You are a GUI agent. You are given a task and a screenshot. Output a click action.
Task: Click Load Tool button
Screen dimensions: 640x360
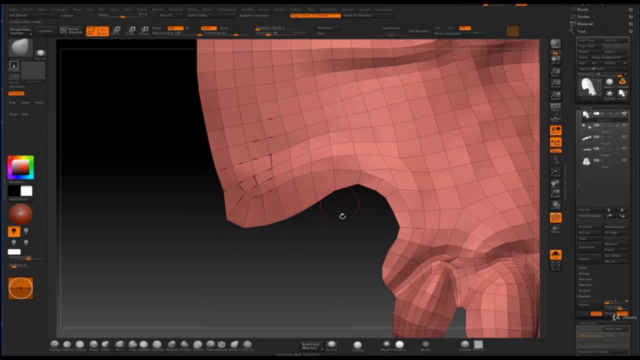point(589,40)
